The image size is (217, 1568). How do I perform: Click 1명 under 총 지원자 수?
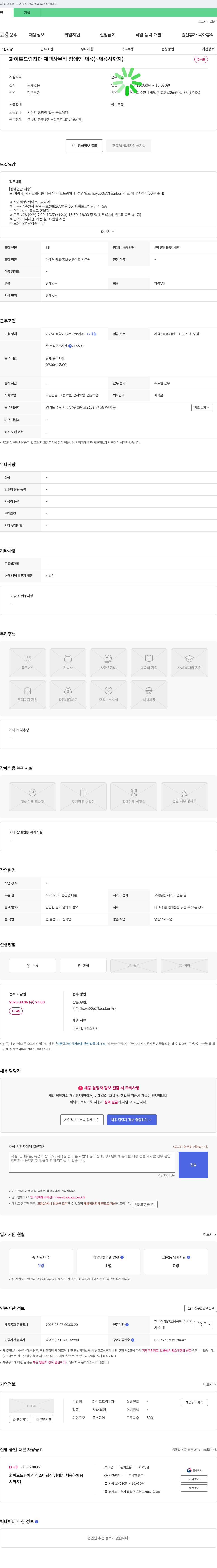pyautogui.click(x=41, y=1265)
